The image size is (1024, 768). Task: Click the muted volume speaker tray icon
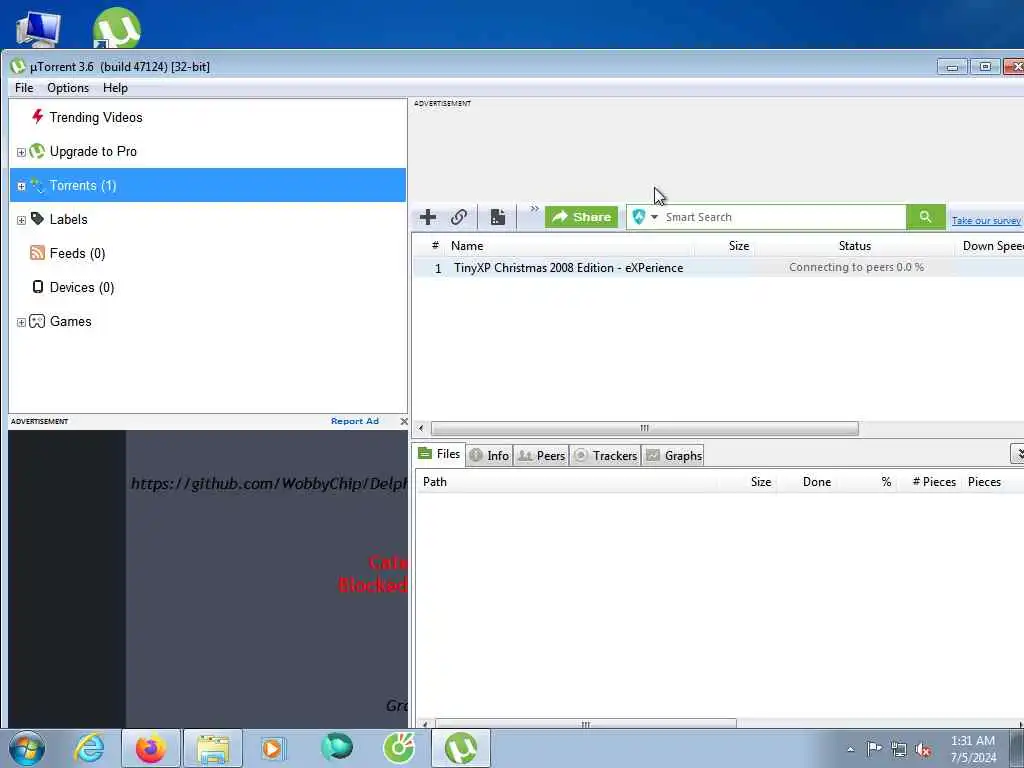point(923,750)
